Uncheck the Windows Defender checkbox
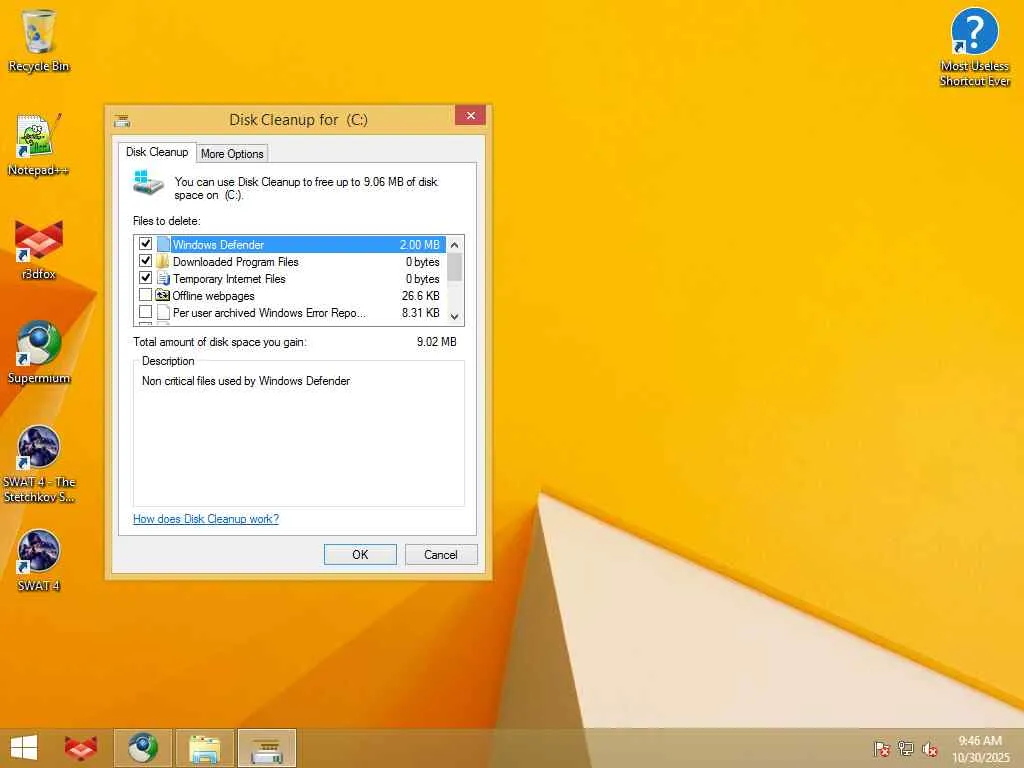The height and width of the screenshot is (768, 1024). tap(145, 244)
